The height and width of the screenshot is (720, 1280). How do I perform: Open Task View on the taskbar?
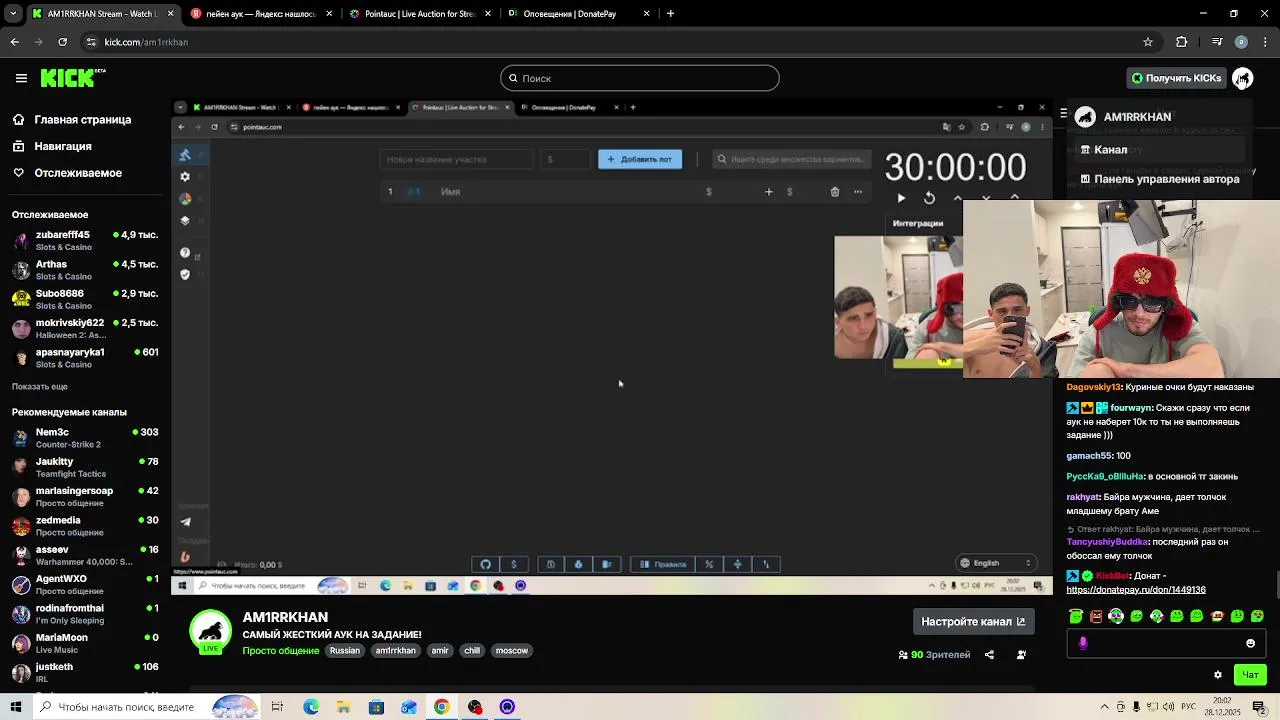click(277, 707)
